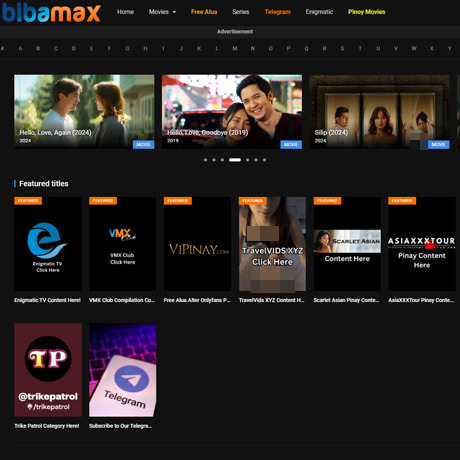Image resolution: width=460 pixels, height=460 pixels.
Task: Jump to third carousel dot
Action: click(222, 160)
